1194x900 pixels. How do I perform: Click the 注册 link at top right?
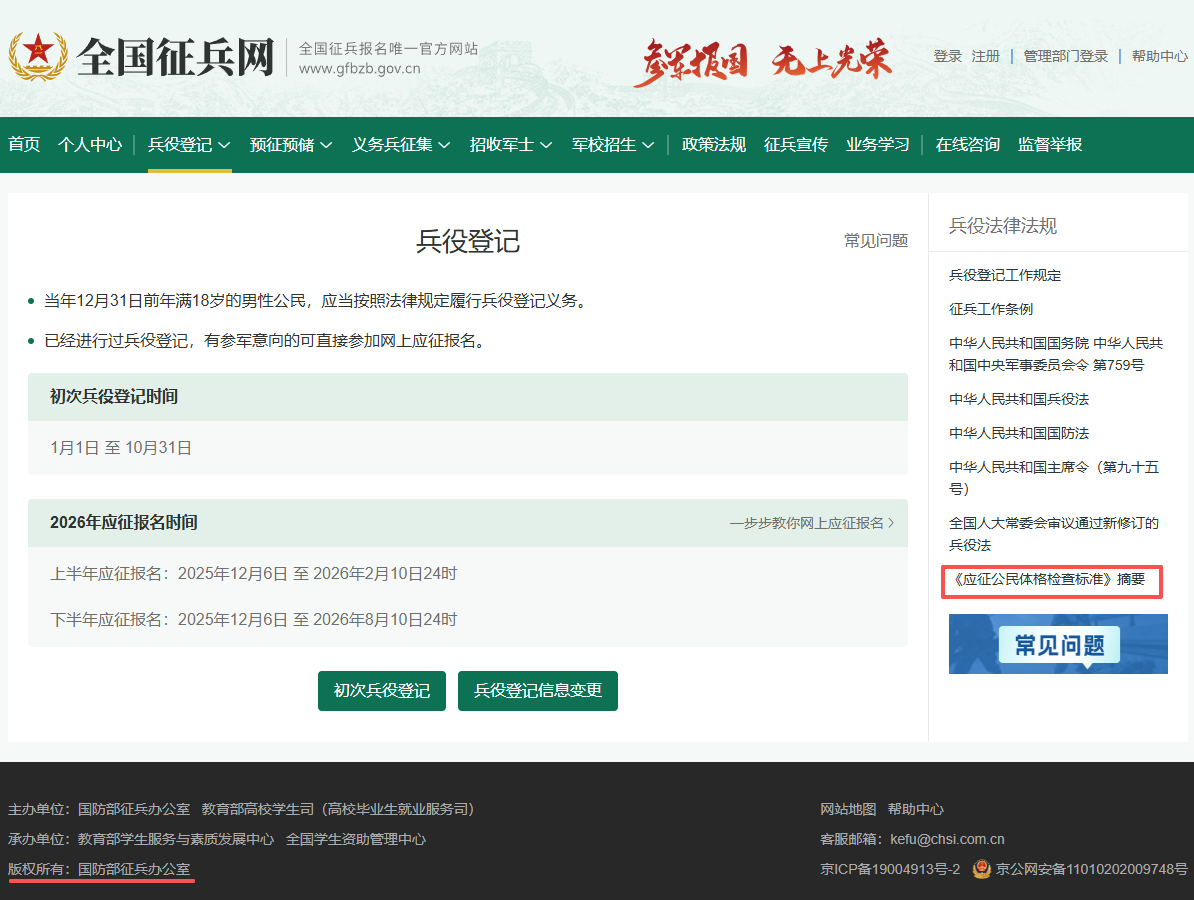click(x=985, y=56)
